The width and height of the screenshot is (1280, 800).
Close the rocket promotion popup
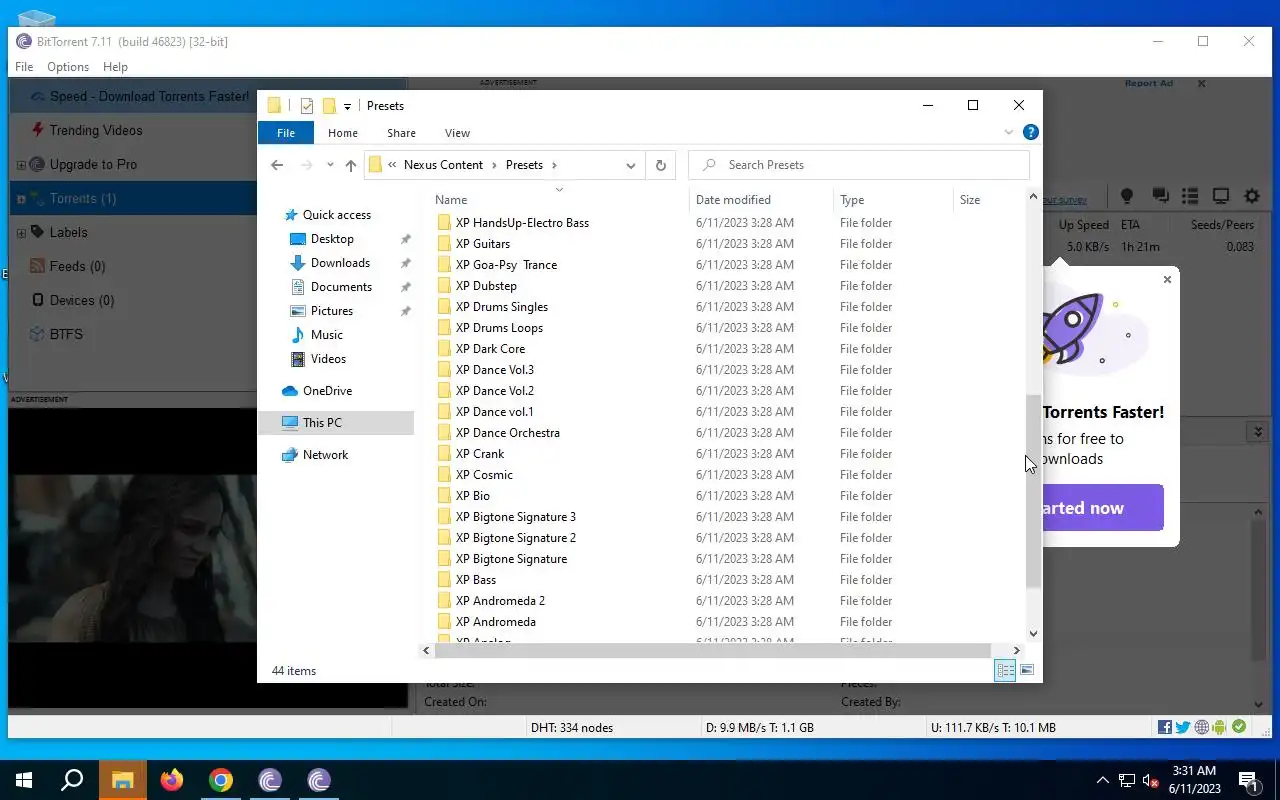1167,280
